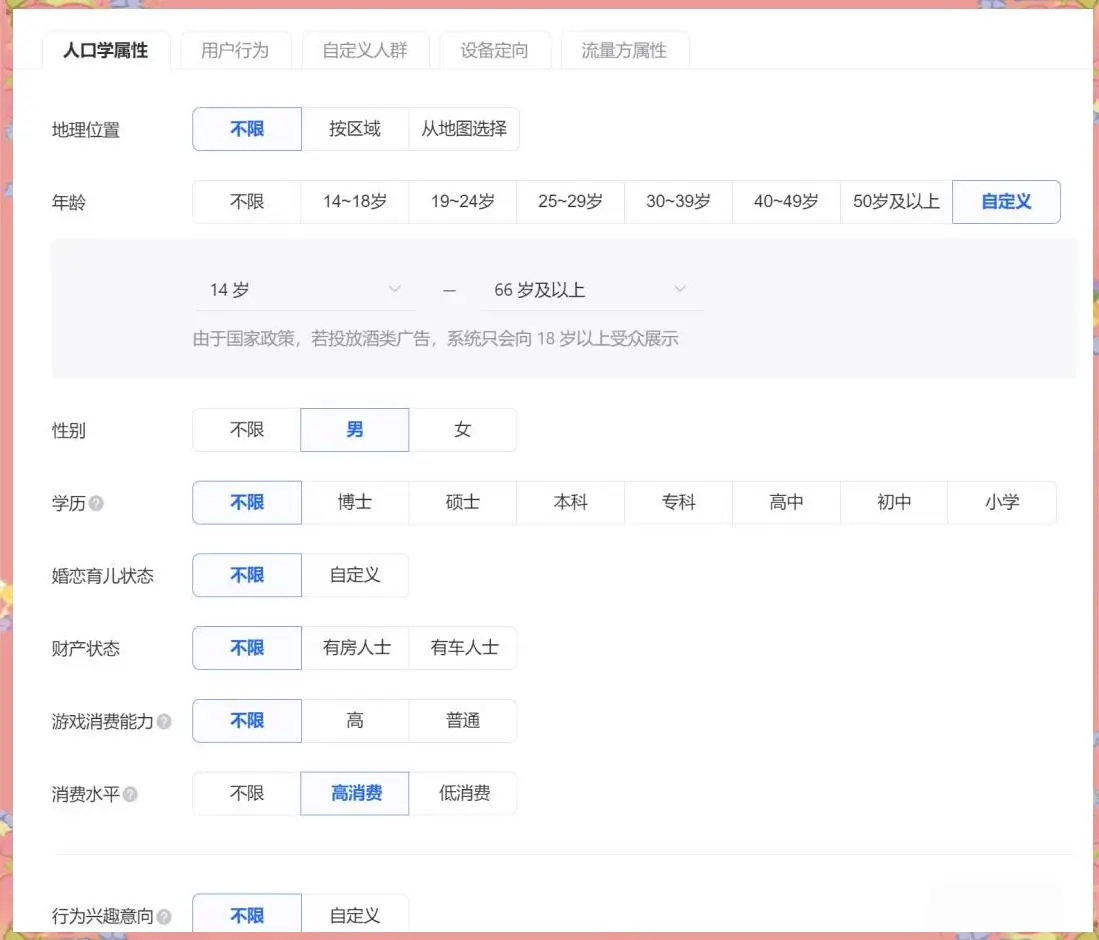The image size is (1099, 940).
Task: Click help icon beside 行为兴趣意向
Action: coord(164,916)
